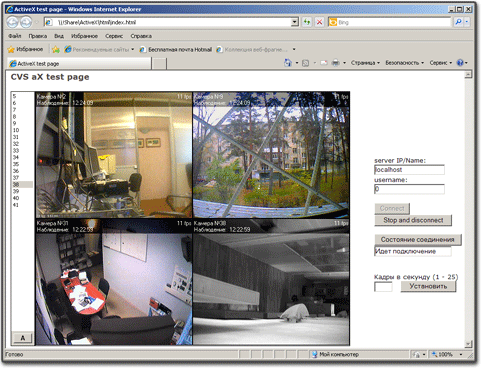Print via the printer toolbar icon
Screen dimensions: 490x370
coord(336,63)
